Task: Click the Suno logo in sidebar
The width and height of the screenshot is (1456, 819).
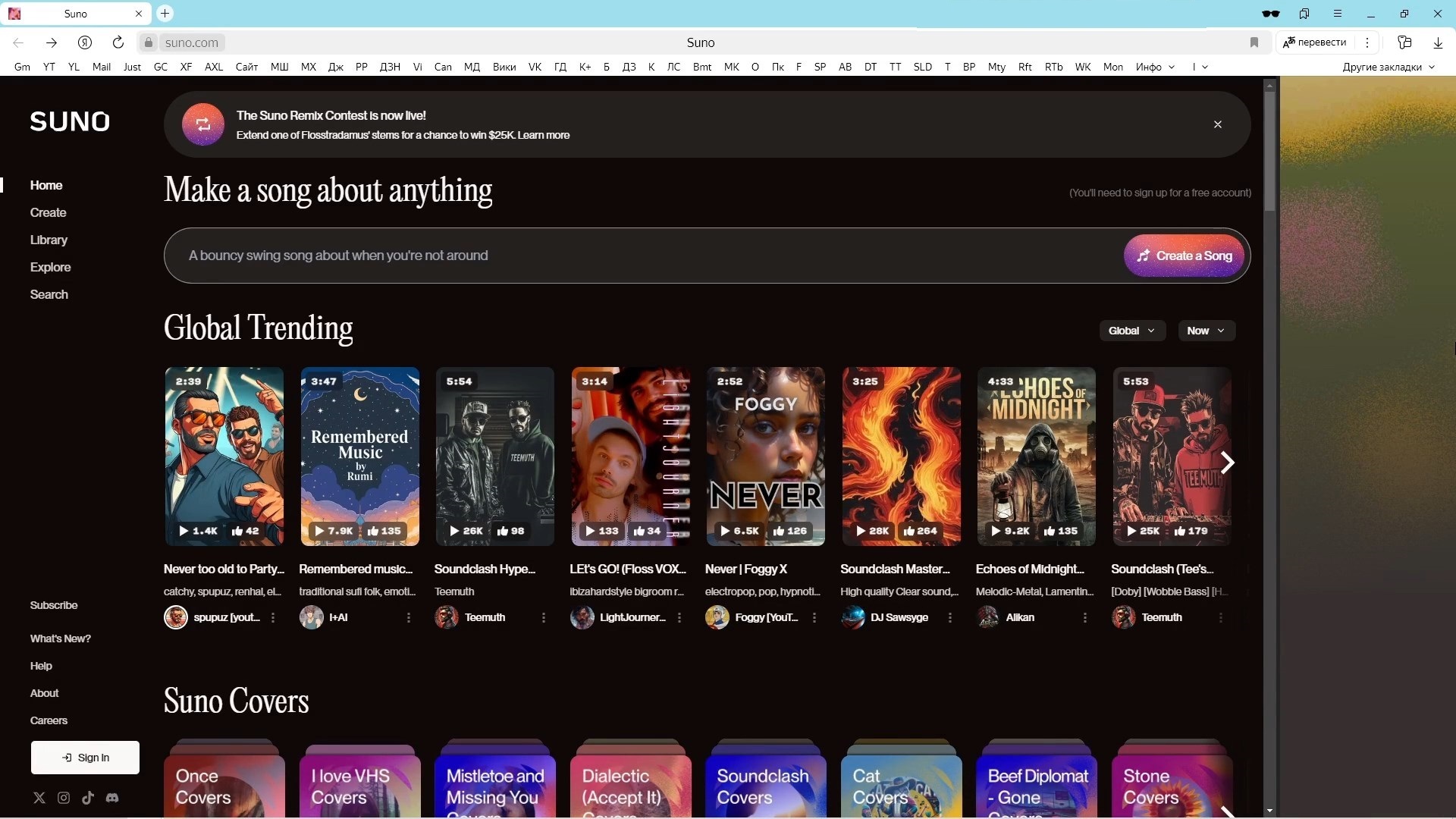Action: point(70,121)
